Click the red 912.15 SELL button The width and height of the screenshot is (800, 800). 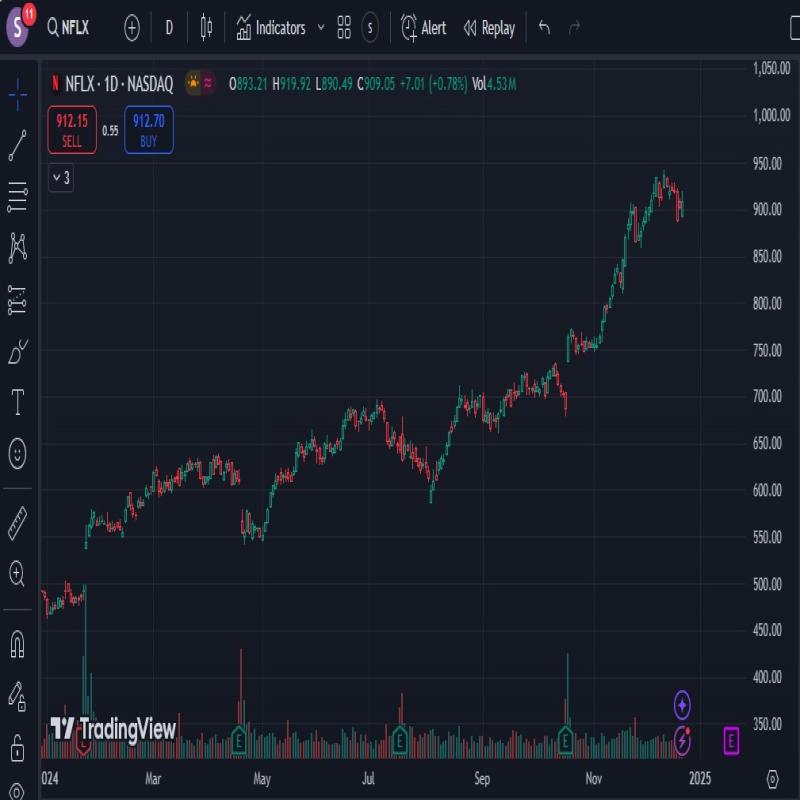pos(72,130)
